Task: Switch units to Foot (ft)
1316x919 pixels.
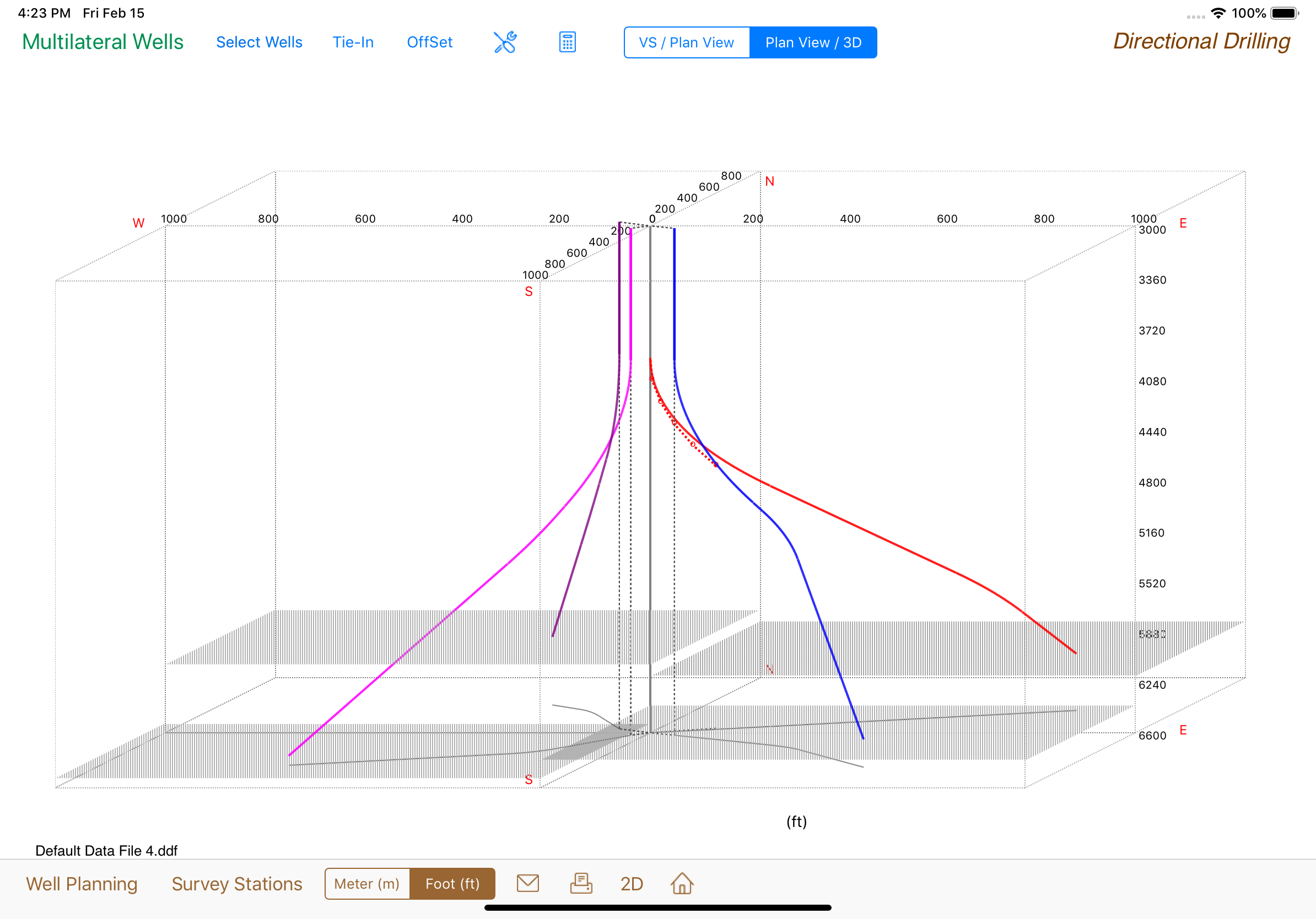Action: pyautogui.click(x=452, y=884)
